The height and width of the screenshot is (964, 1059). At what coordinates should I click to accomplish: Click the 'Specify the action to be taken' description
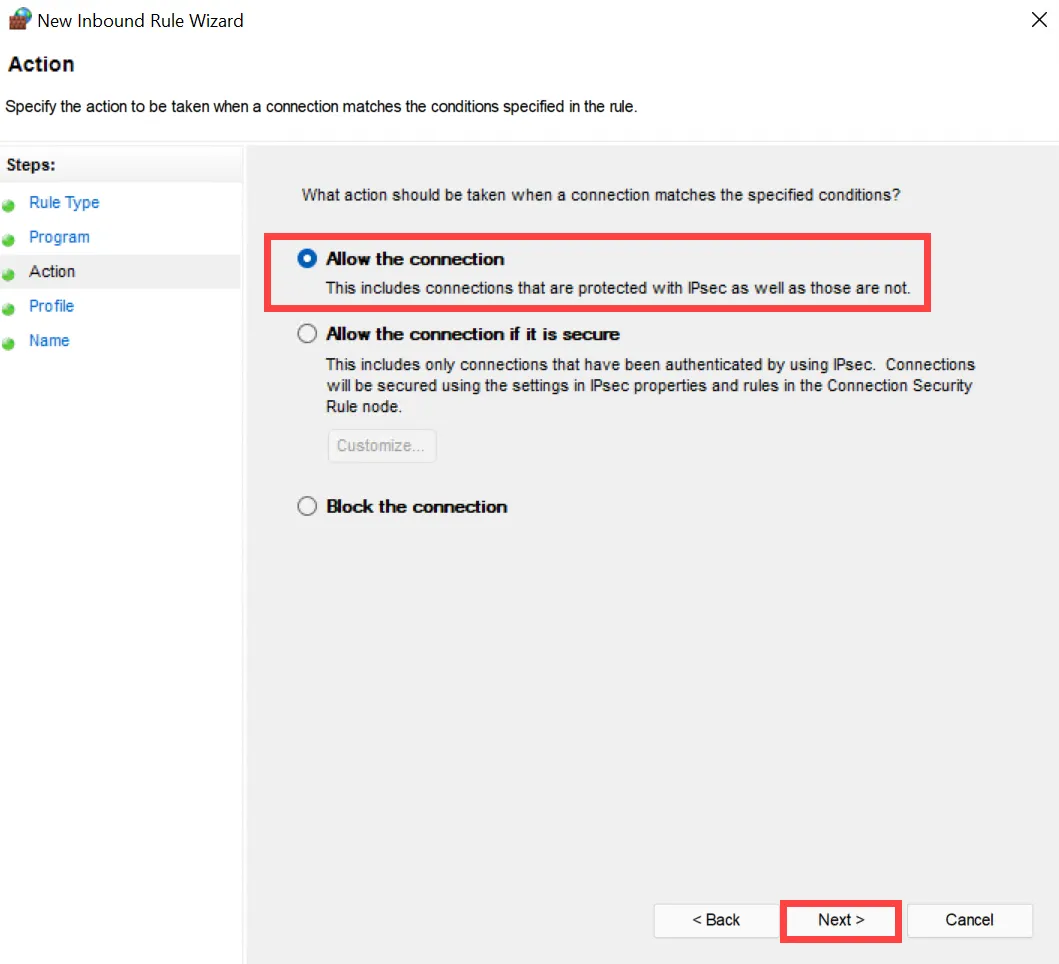(321, 107)
